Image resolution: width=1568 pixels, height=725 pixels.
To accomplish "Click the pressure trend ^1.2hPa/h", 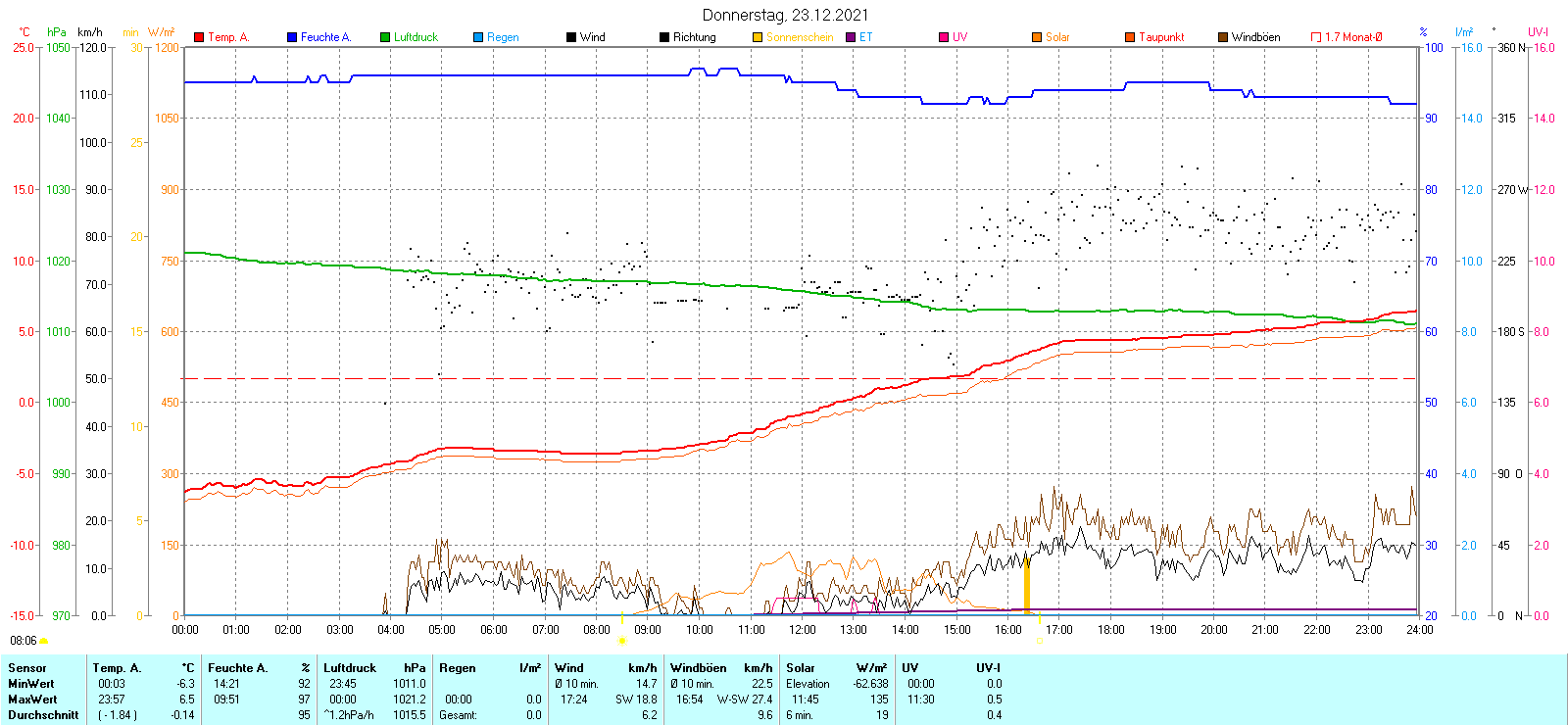I will 349,715.
